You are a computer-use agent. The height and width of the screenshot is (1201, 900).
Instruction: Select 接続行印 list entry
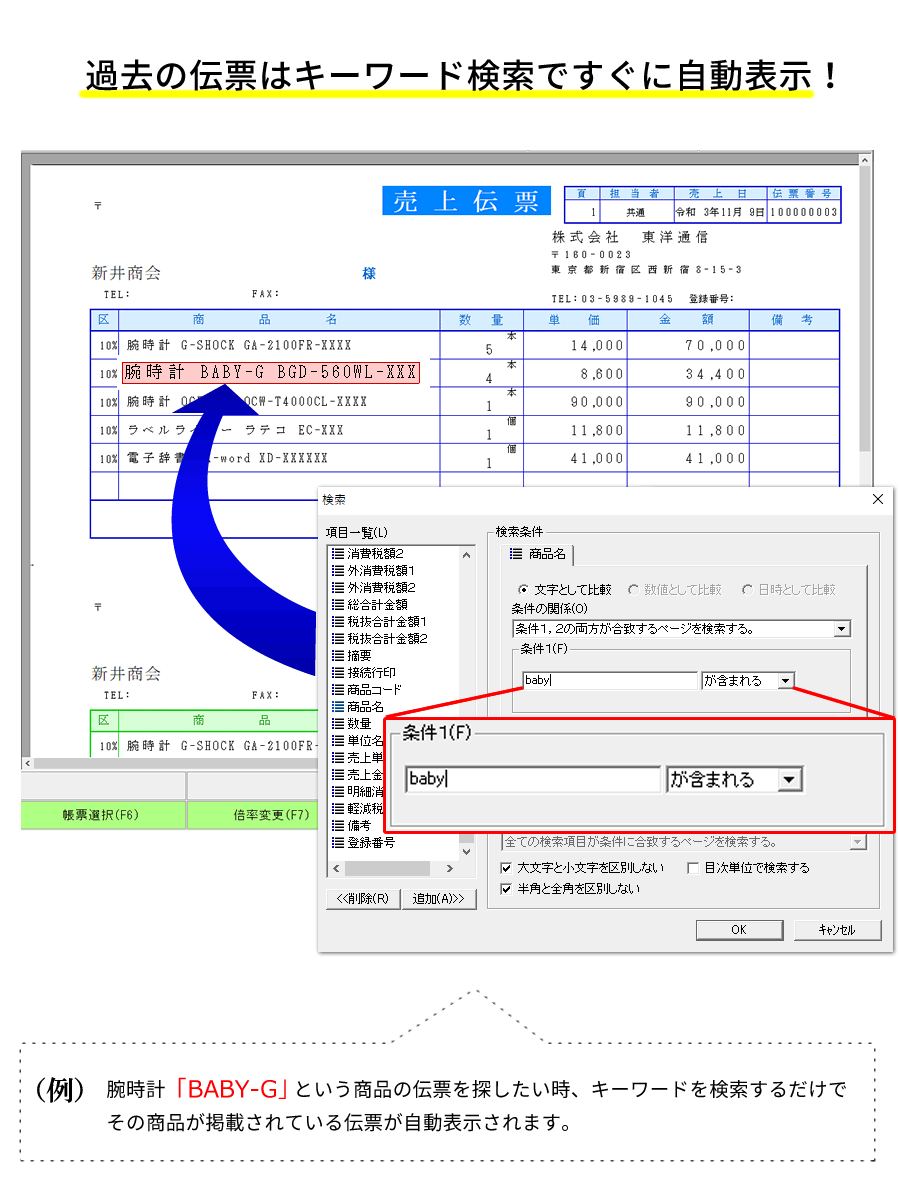[x=370, y=672]
